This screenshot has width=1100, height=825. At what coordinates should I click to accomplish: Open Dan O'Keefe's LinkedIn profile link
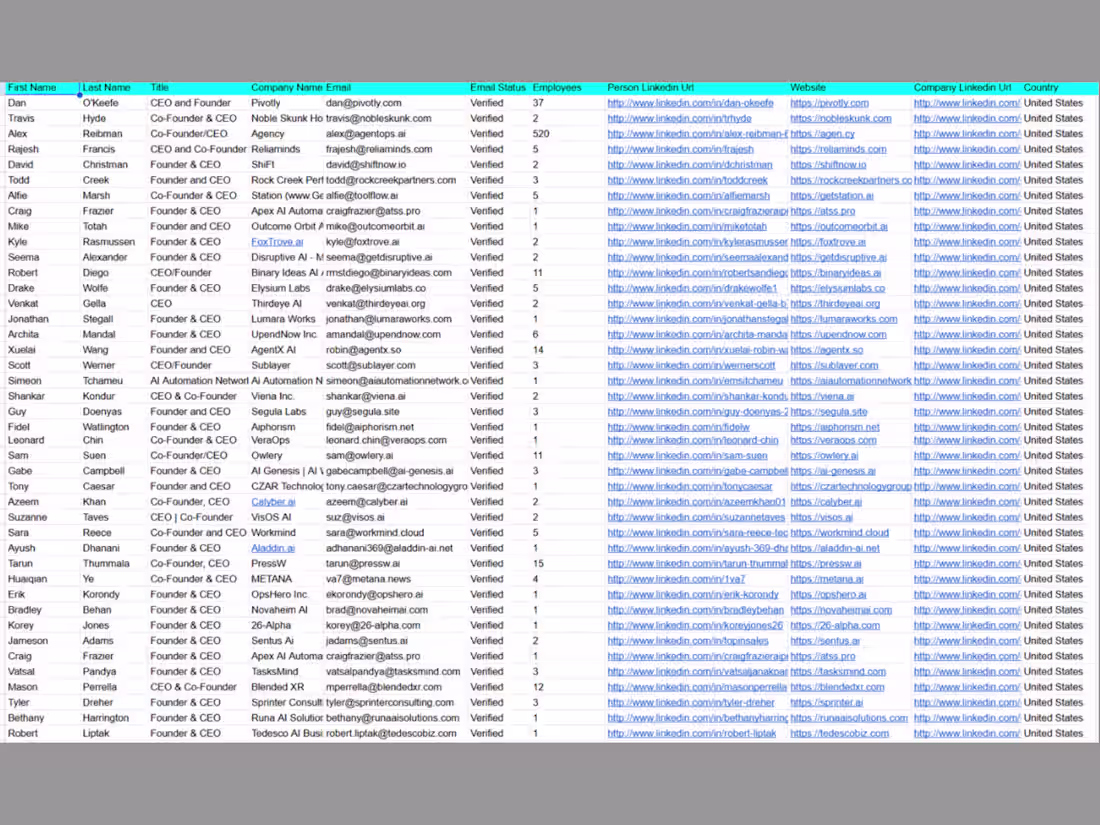[x=690, y=103]
